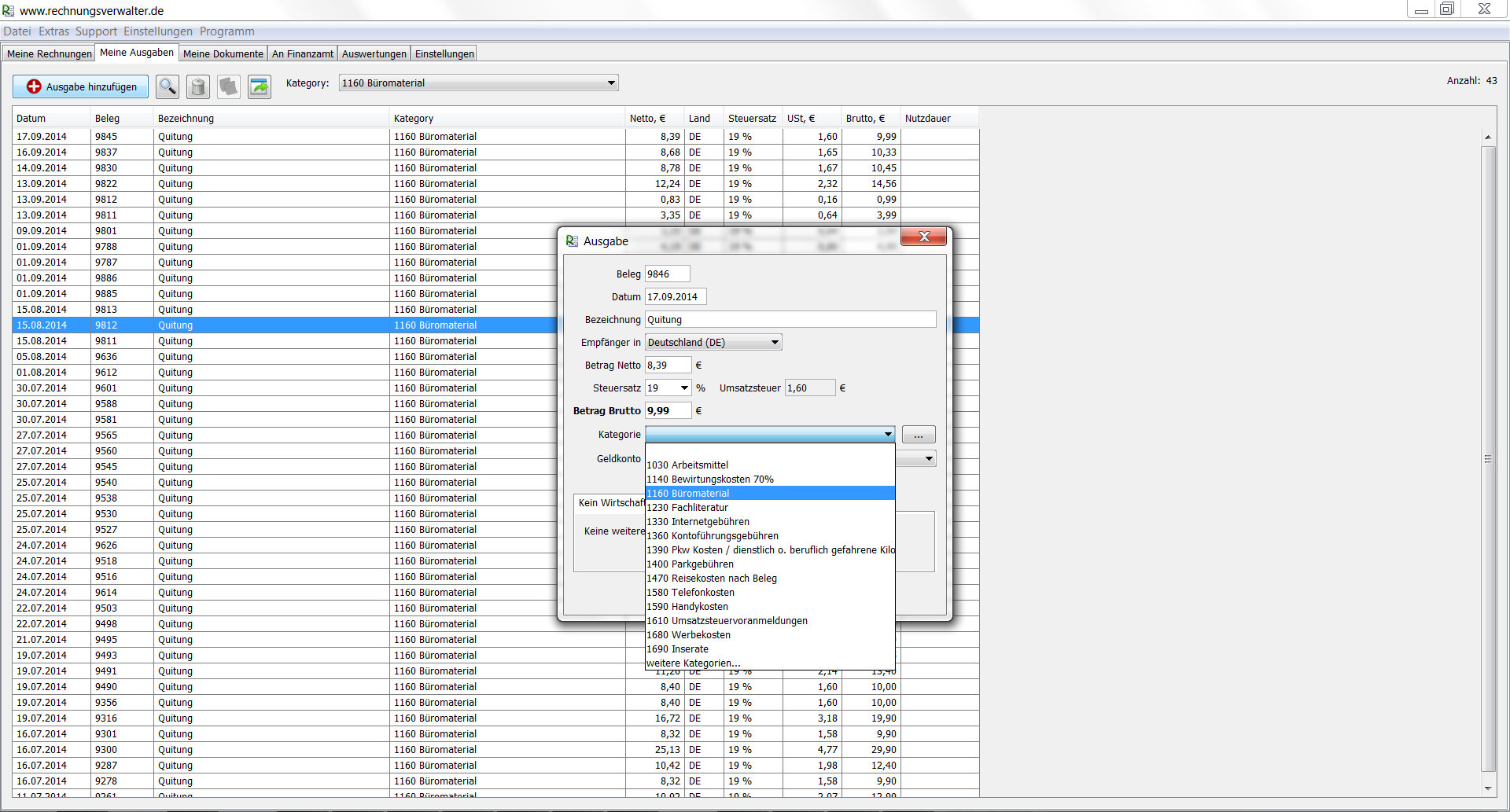Open the Kategory filter dropdown in the toolbar
The image size is (1510, 812).
coord(611,83)
